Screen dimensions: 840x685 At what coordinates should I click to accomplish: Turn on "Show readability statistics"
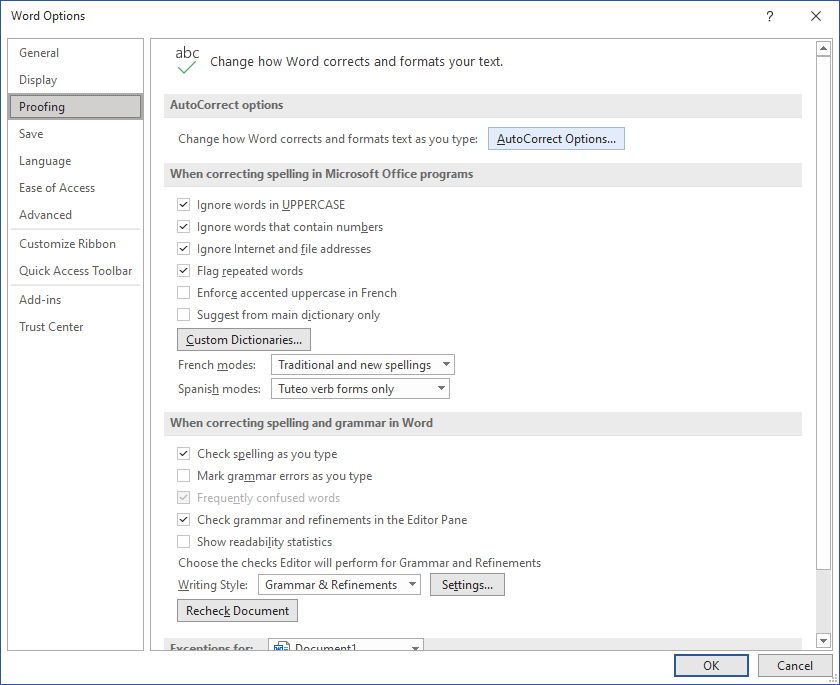[183, 541]
